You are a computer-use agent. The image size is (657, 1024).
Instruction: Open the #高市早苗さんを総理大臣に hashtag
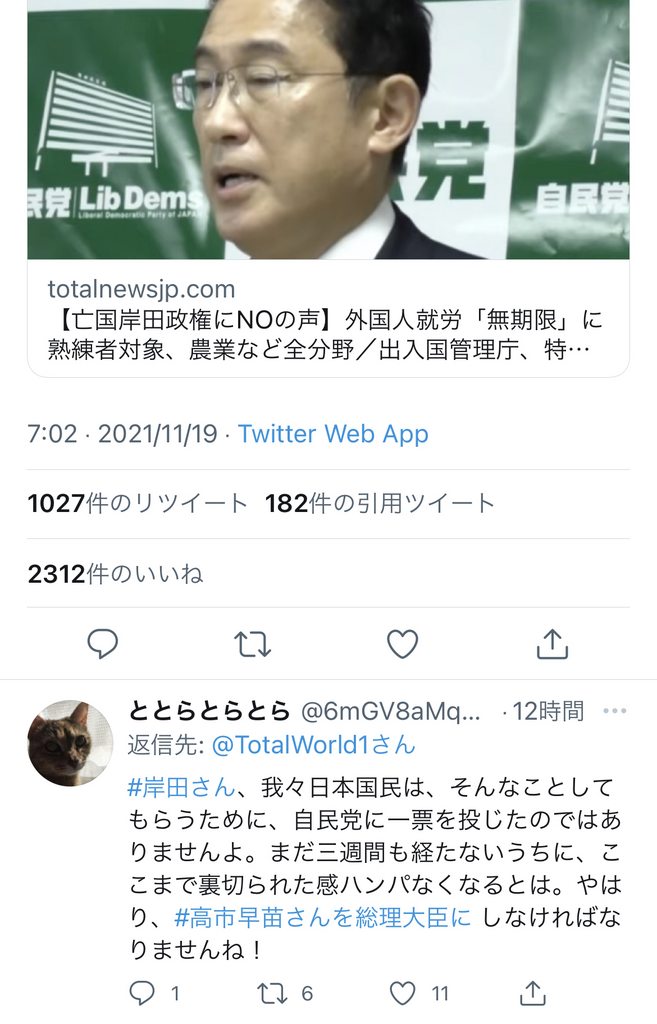(323, 918)
